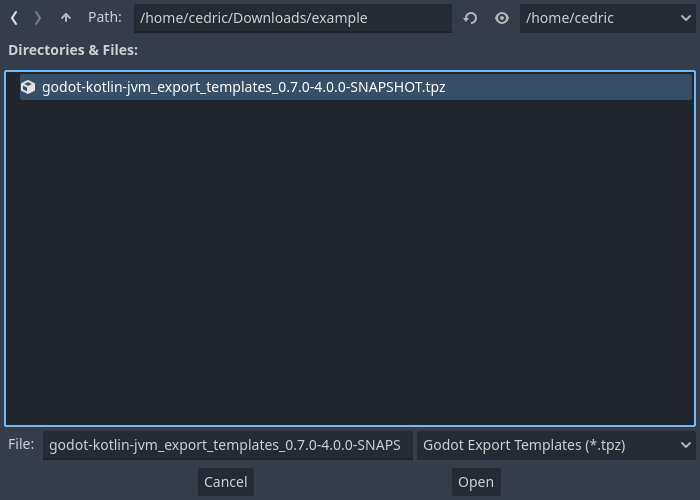Screen dimensions: 700x500
Task: Select the godot-kotlin-jvm export templates .tpz file
Action: click(356, 87)
